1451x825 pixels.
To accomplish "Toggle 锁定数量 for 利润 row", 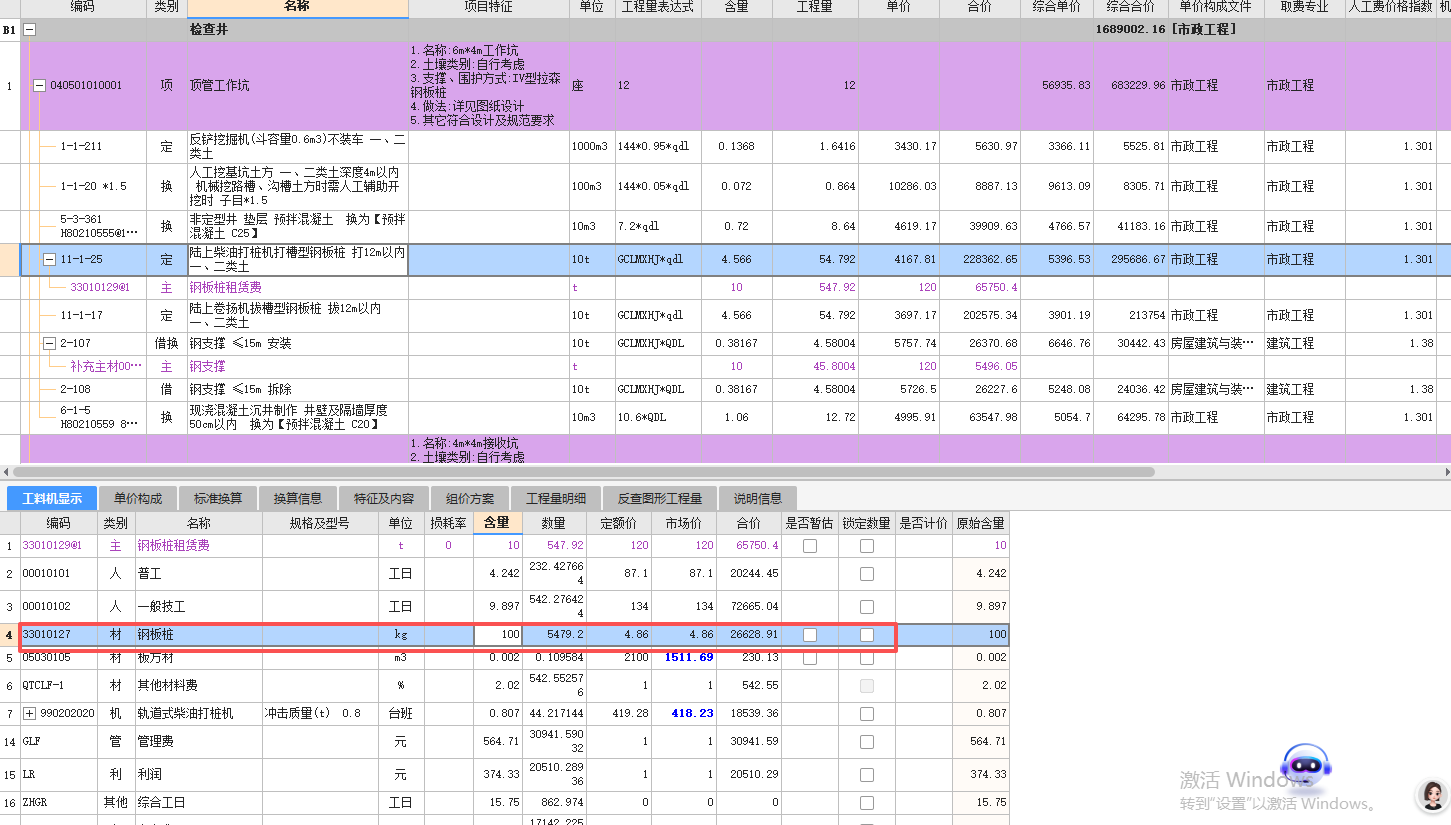I will click(x=867, y=775).
